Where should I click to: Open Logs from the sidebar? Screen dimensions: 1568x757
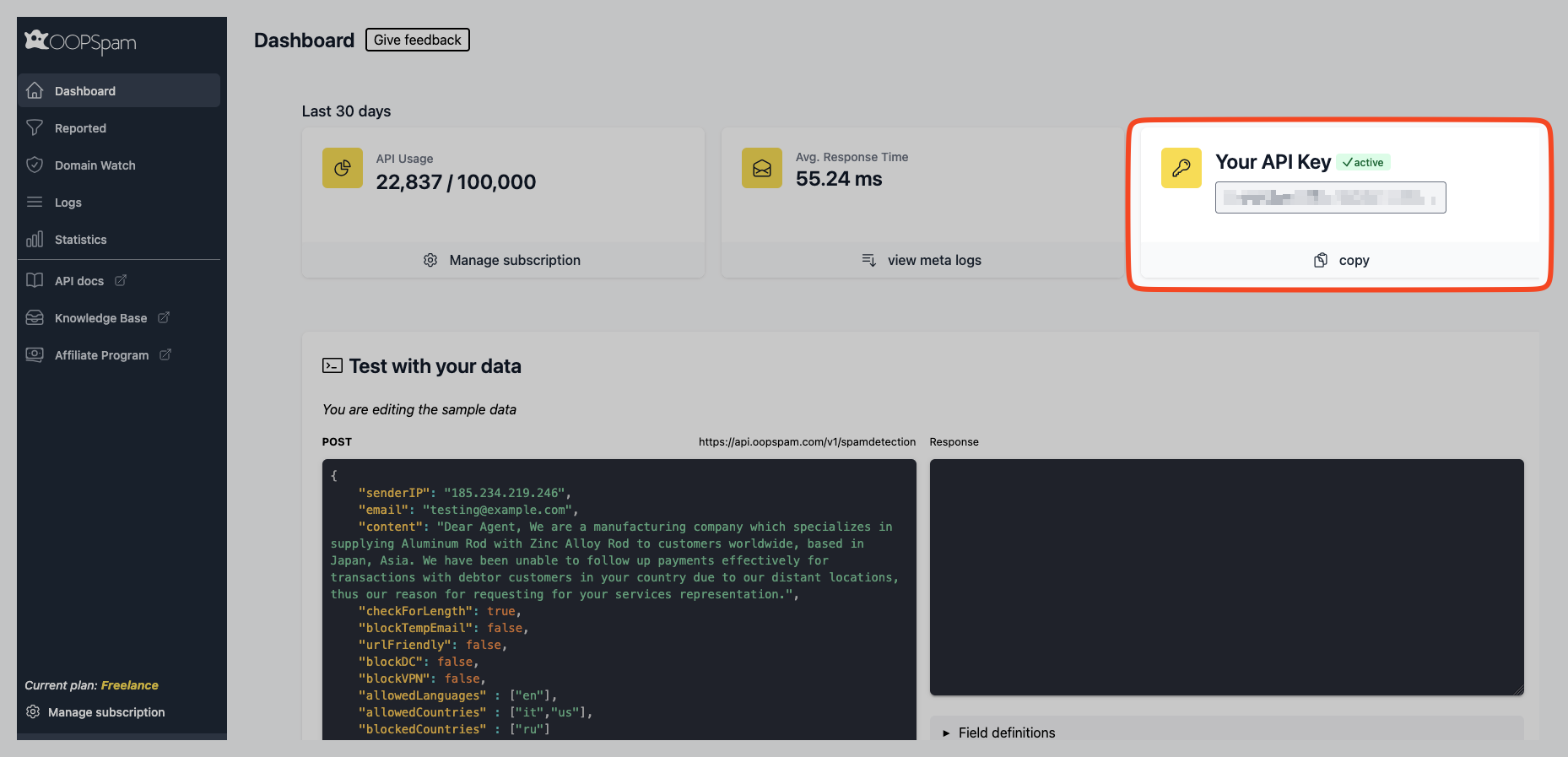[x=68, y=203]
